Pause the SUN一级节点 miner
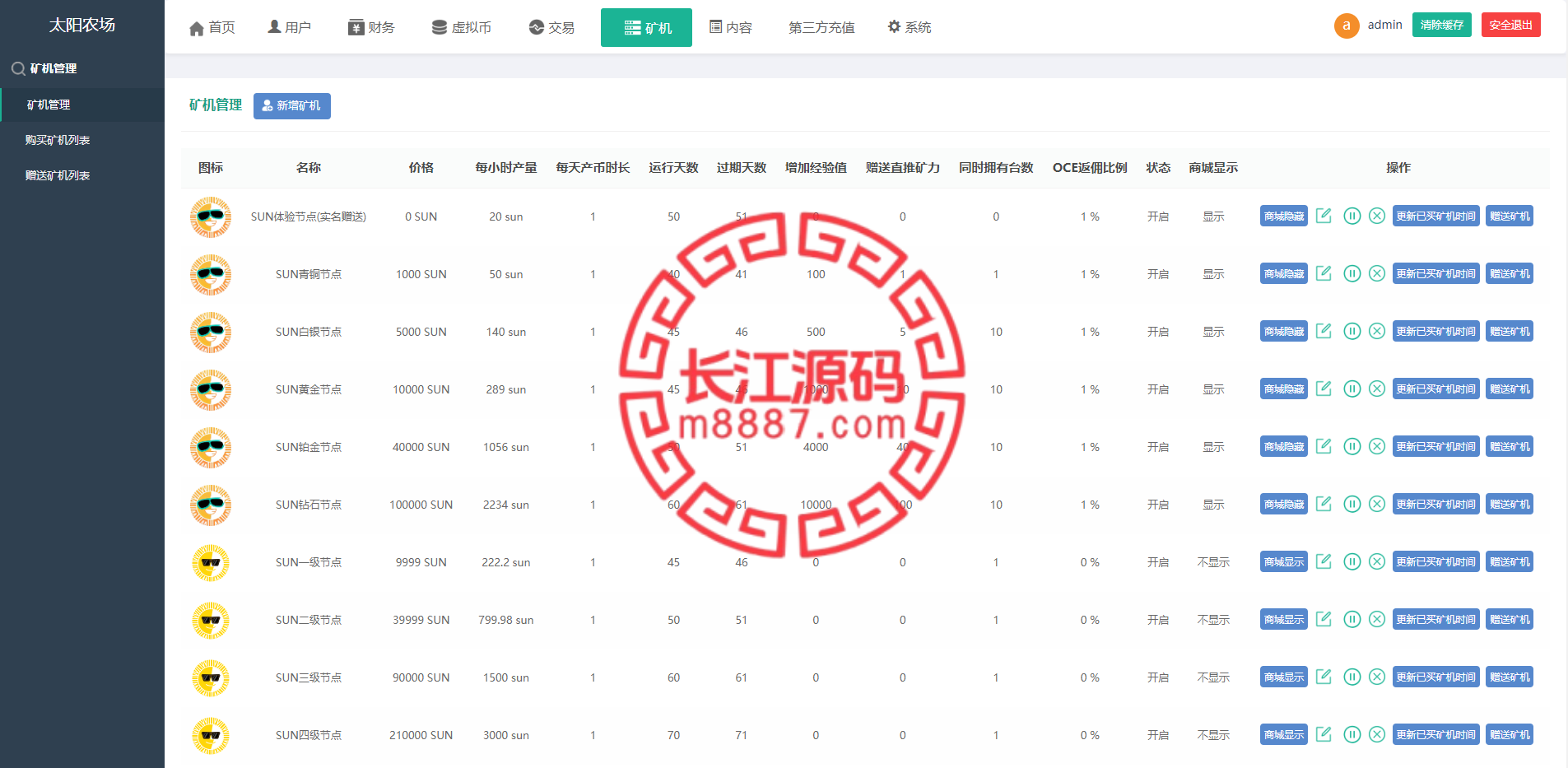1568x768 pixels. coord(1352,561)
